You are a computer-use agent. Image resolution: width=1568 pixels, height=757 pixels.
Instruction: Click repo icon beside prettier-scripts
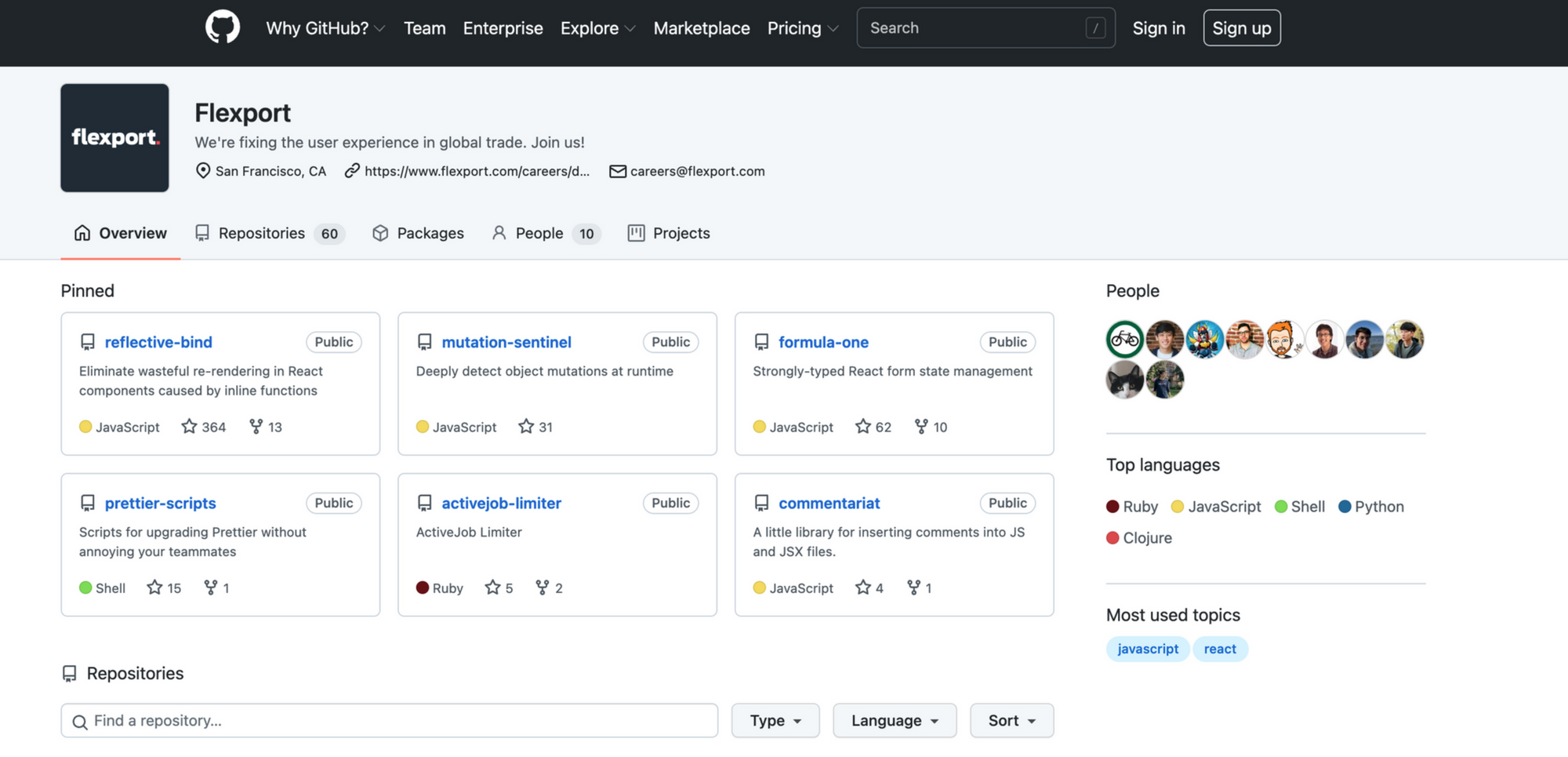[x=88, y=503]
